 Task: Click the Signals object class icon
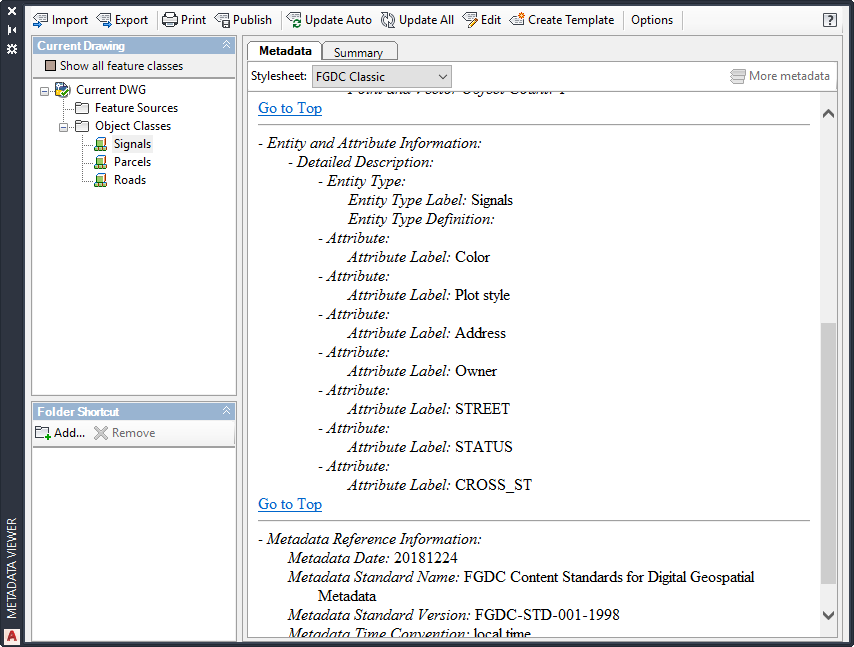[x=101, y=144]
